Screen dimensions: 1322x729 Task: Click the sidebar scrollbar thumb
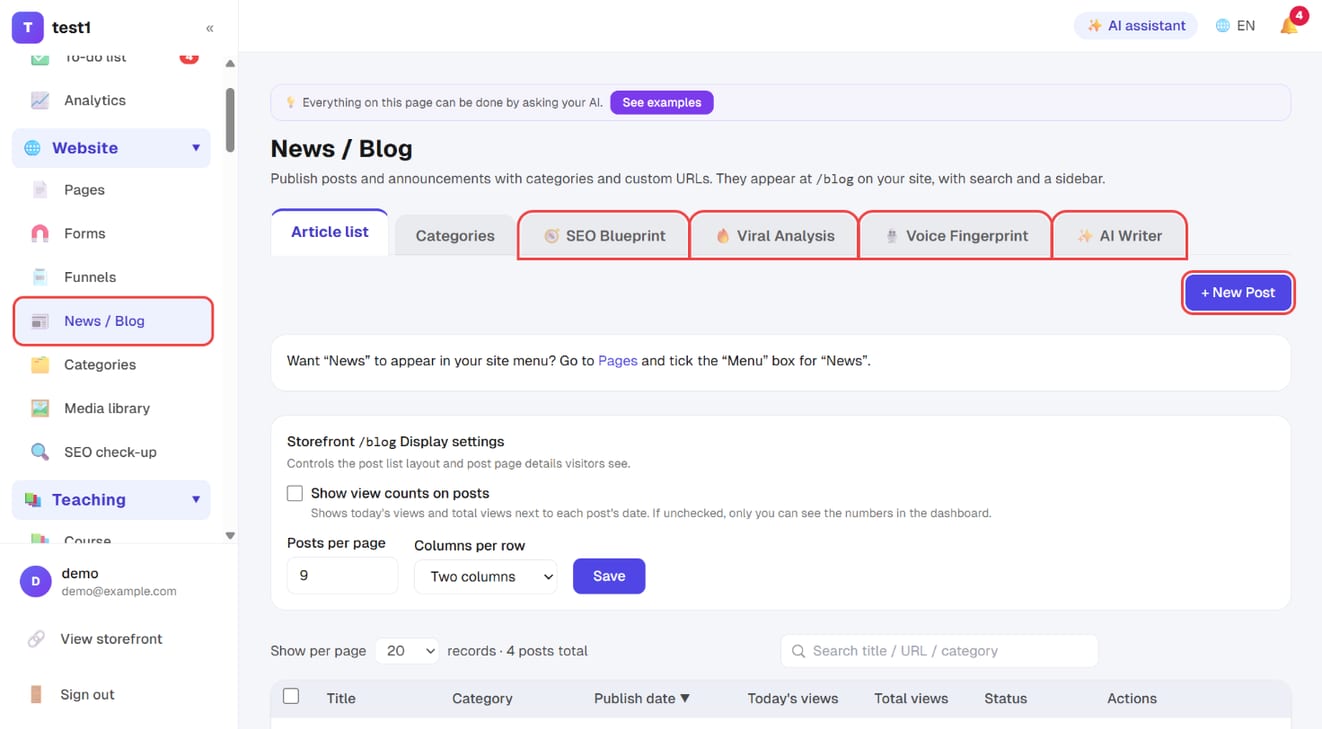tap(230, 120)
